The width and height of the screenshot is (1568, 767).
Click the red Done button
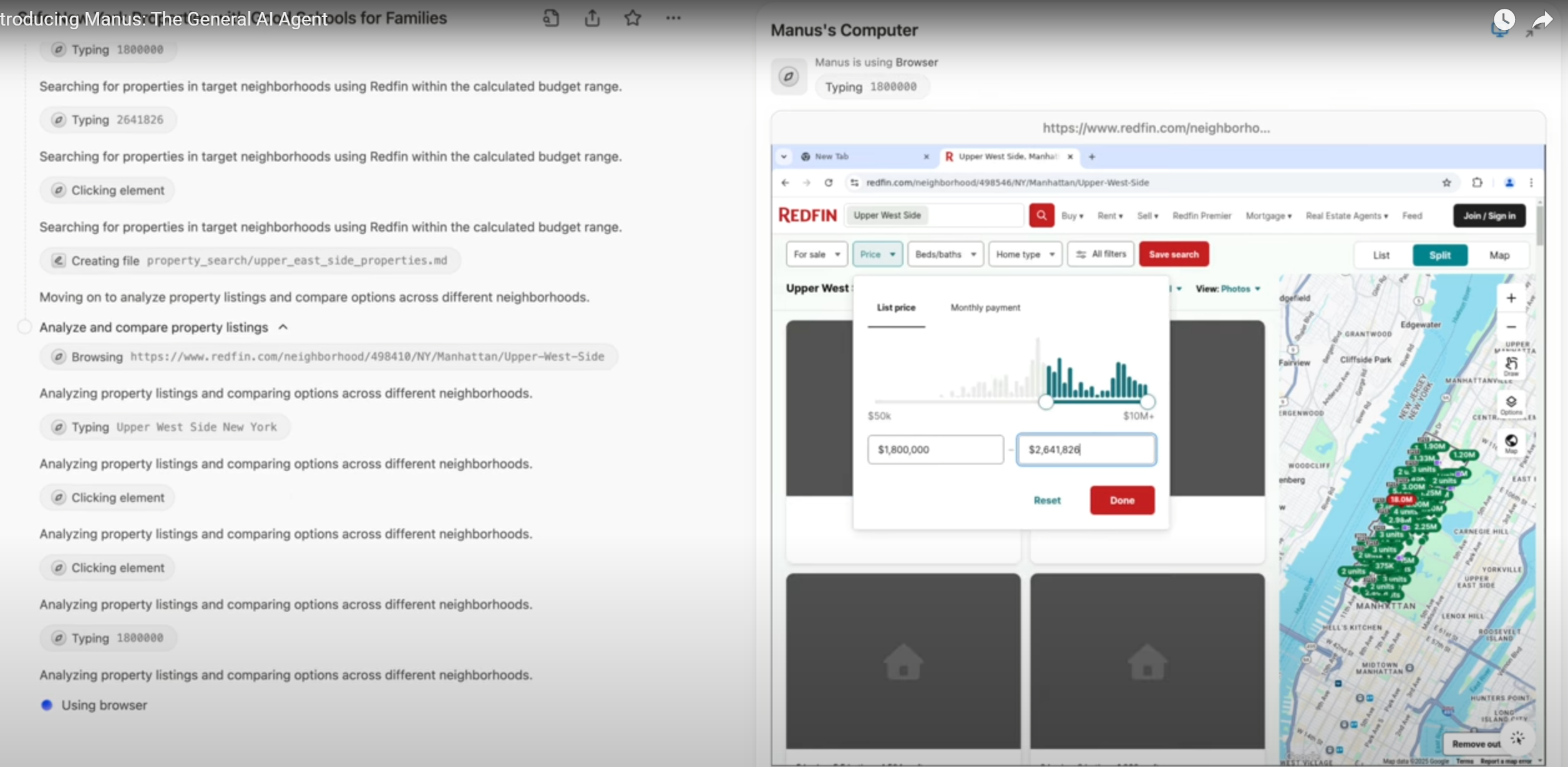pyautogui.click(x=1121, y=500)
